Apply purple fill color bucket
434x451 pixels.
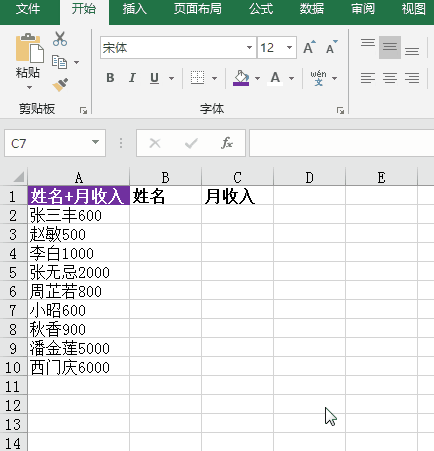(x=241, y=78)
